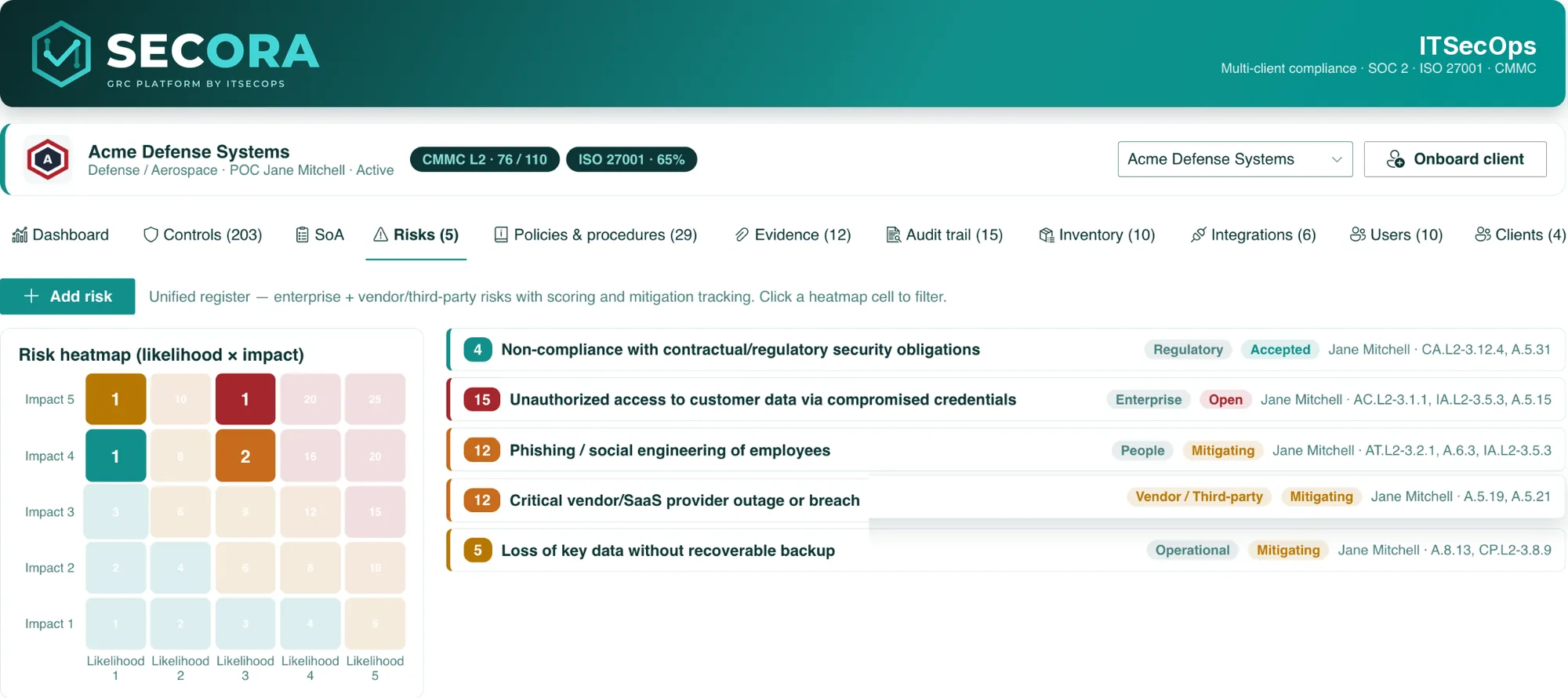Screen dimensions: 1568x698
Task: Click the CMMC L2 · 76 / 110 badge
Action: click(x=485, y=159)
